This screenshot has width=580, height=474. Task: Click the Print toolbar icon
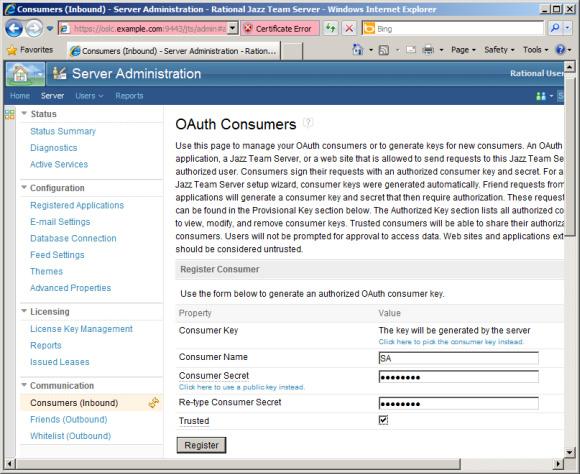pyautogui.click(x=428, y=50)
